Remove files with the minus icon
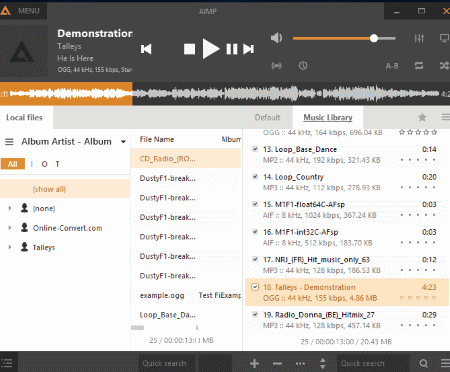The height and width of the screenshot is (372, 450). (x=277, y=363)
